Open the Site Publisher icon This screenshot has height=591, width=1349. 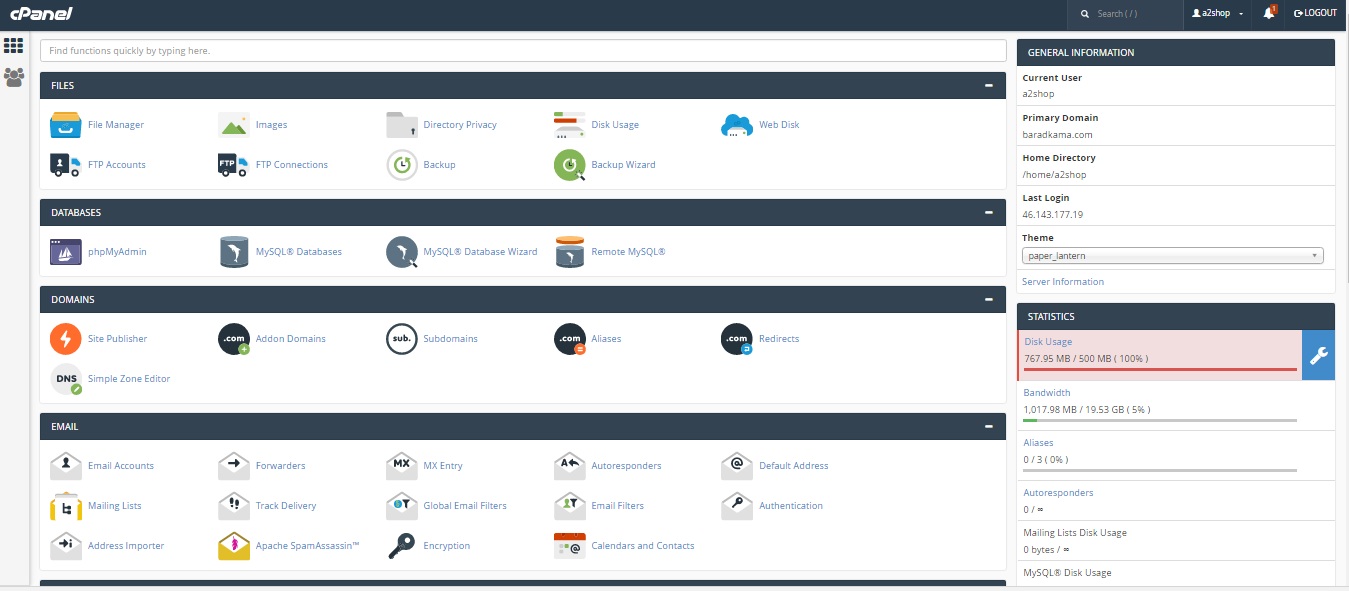coord(66,339)
